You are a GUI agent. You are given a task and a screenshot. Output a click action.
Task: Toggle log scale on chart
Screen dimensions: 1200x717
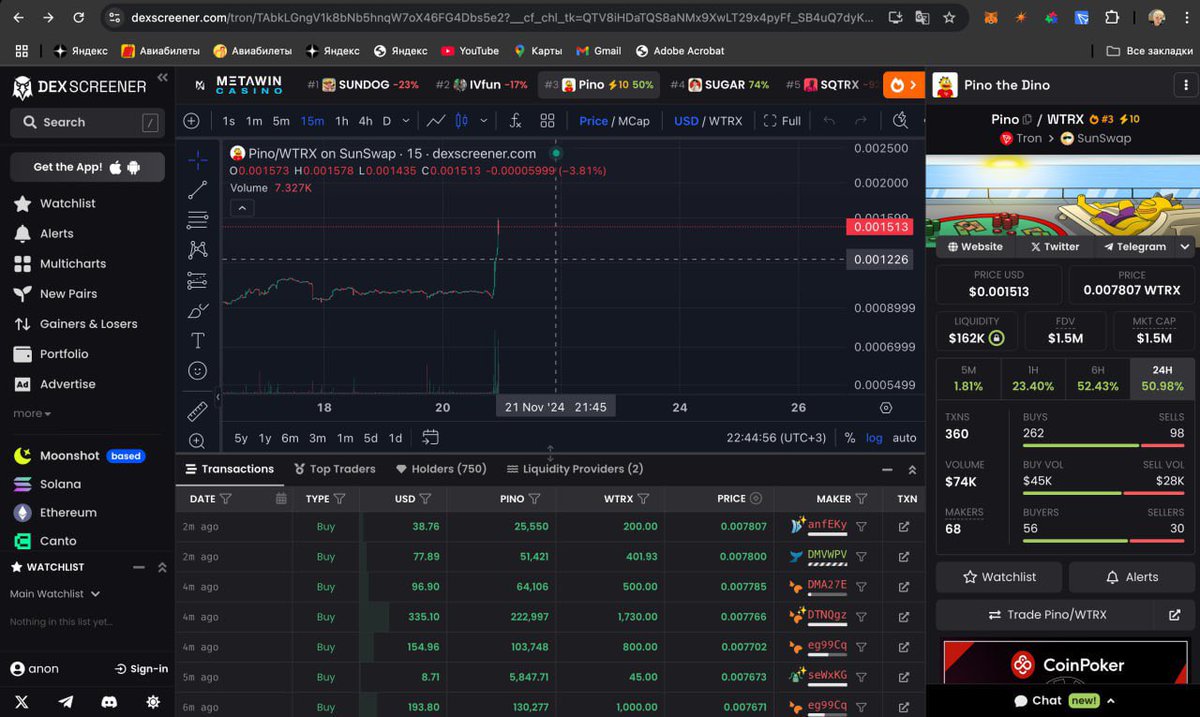pos(874,438)
